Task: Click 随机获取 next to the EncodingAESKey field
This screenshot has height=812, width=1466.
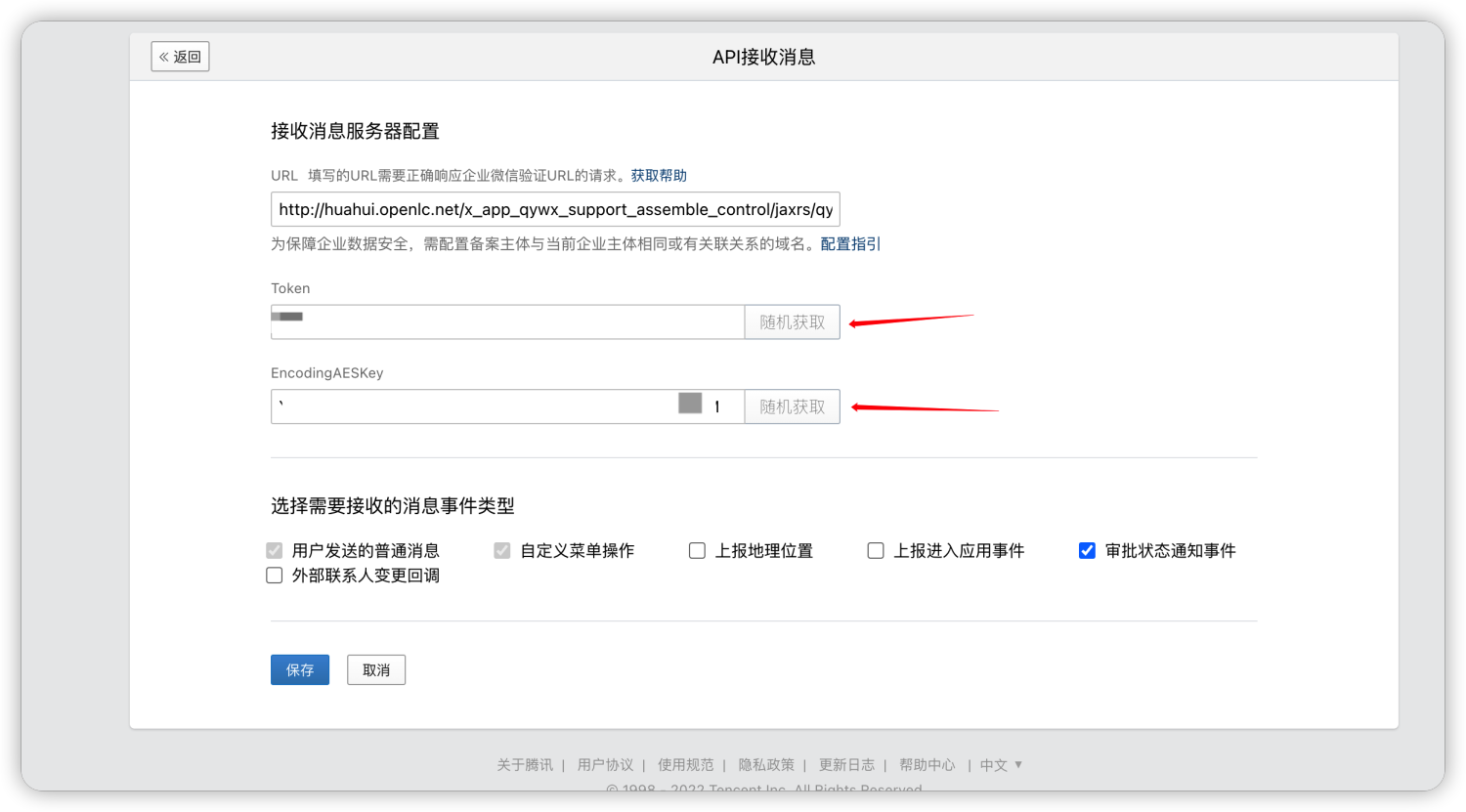Action: click(x=792, y=406)
